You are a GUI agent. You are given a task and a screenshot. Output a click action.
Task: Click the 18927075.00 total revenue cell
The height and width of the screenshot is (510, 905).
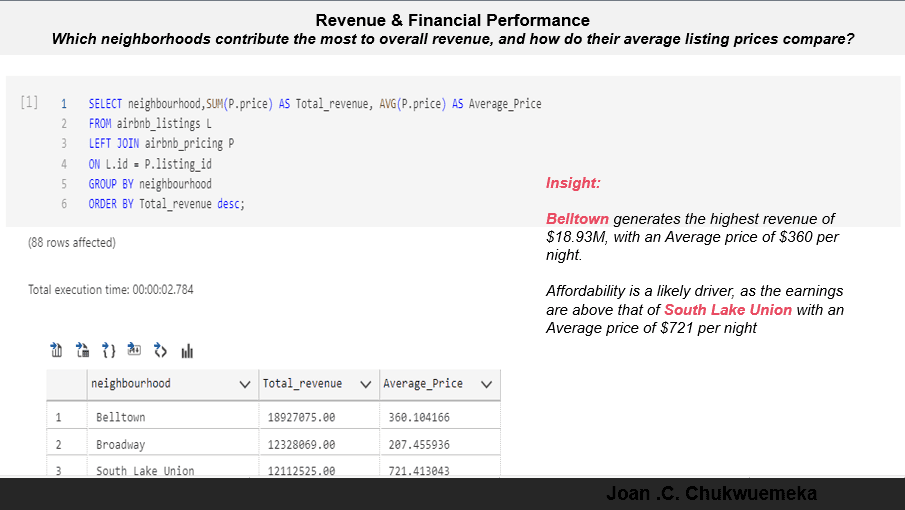[x=301, y=417]
